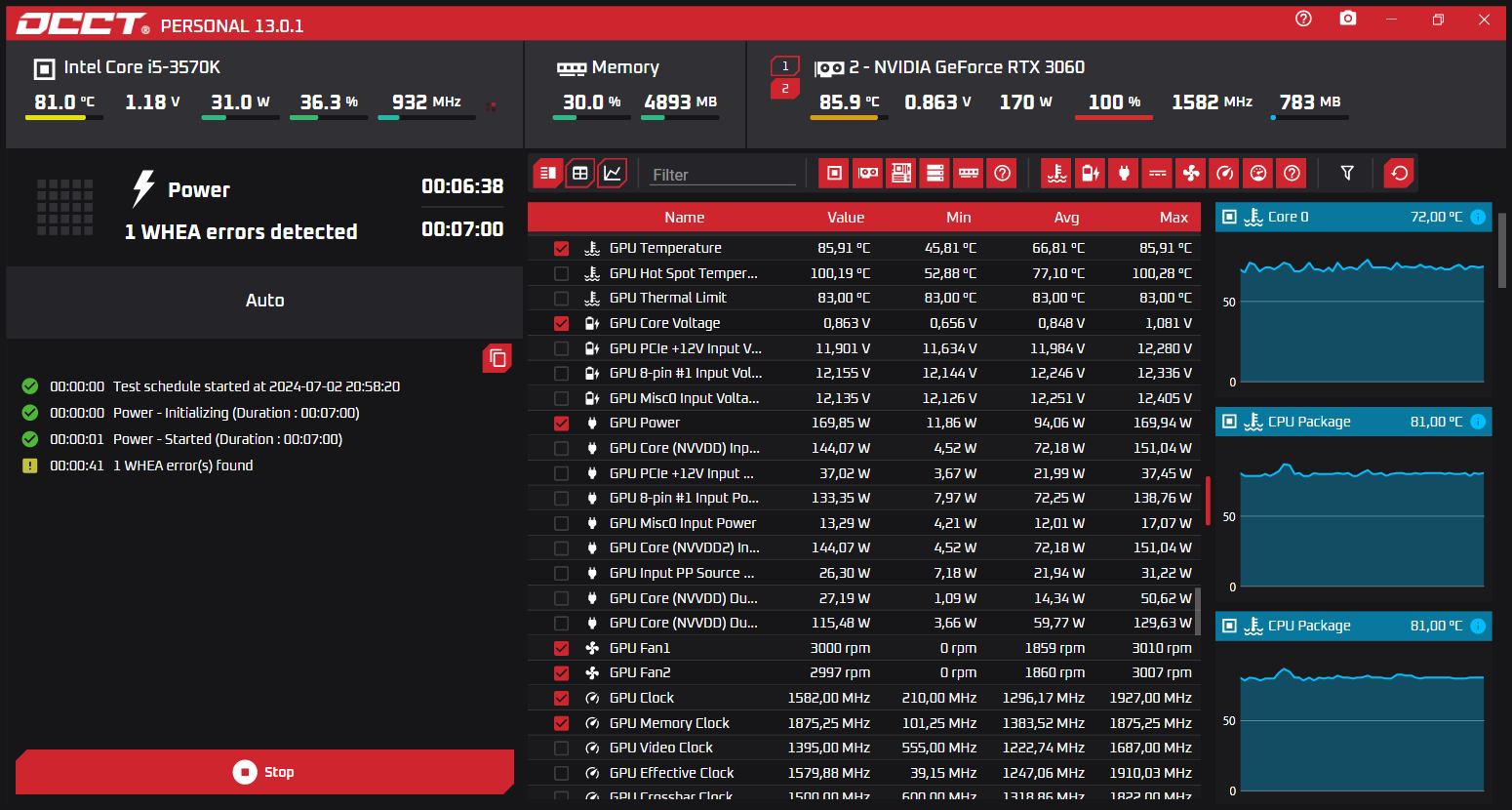Click the CPU temperature 81.0 °C readout
Image resolution: width=1512 pixels, height=810 pixels.
64,102
